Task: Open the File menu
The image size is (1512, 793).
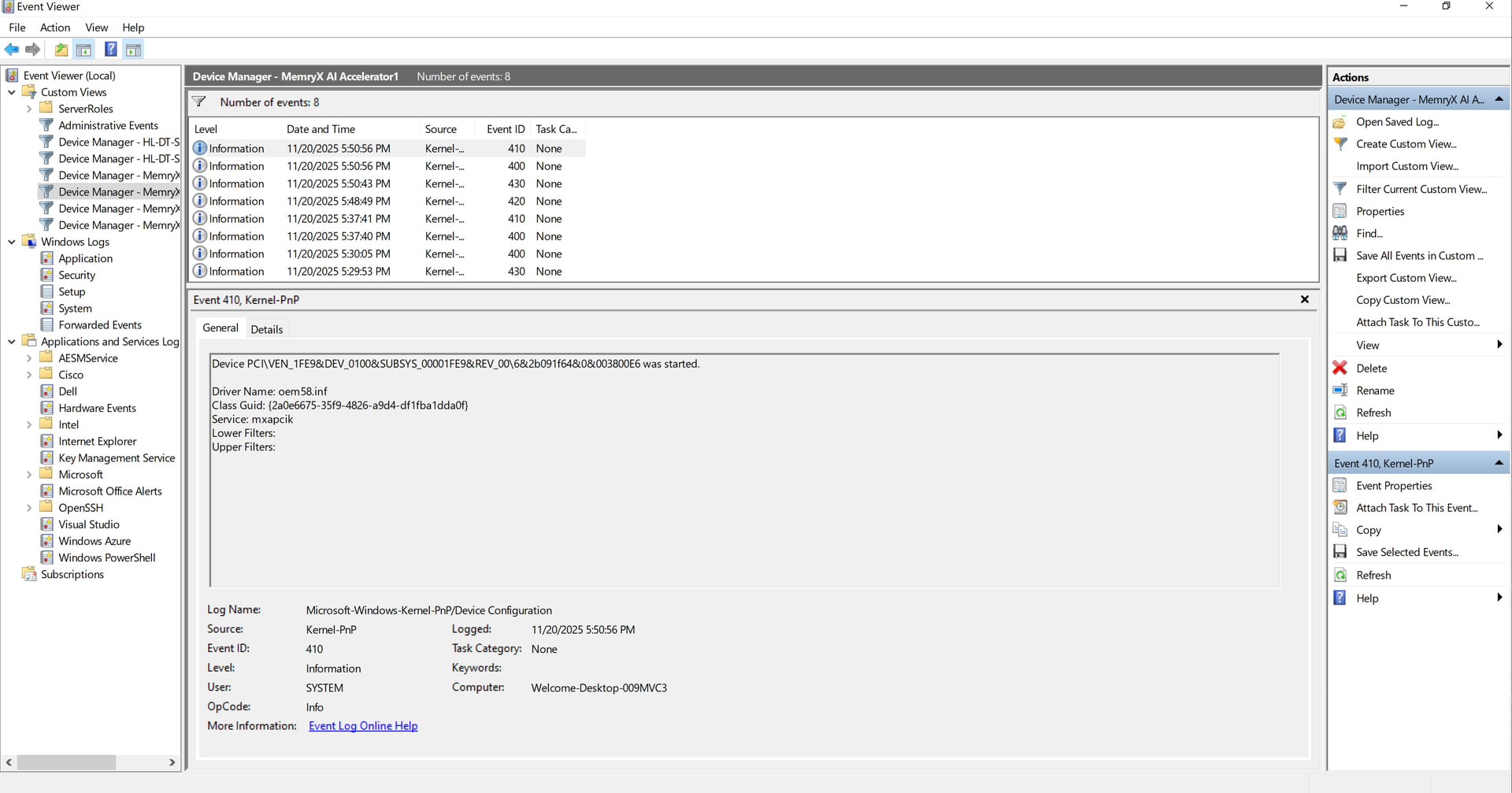Action: coord(17,28)
